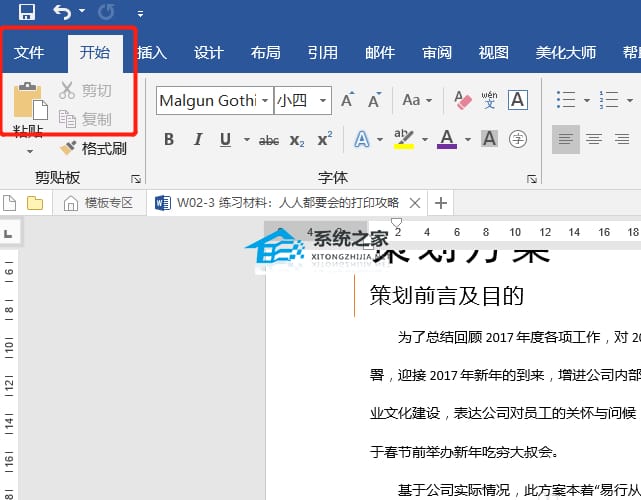
Task: Select the Format Painter brush
Action: click(93, 148)
